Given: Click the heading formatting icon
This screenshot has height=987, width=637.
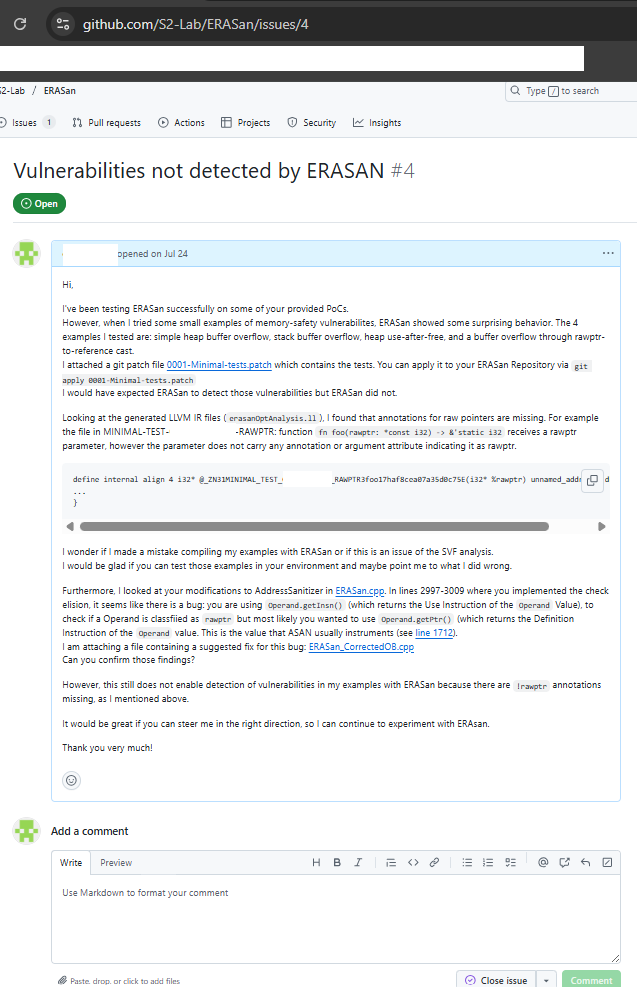Looking at the screenshot, I should 316,862.
